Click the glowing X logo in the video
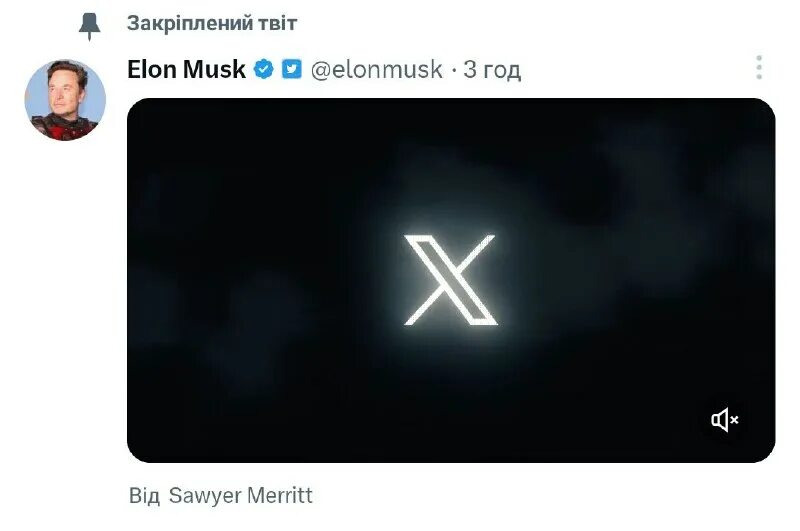Viewport: 800px width, 531px height. pos(450,280)
